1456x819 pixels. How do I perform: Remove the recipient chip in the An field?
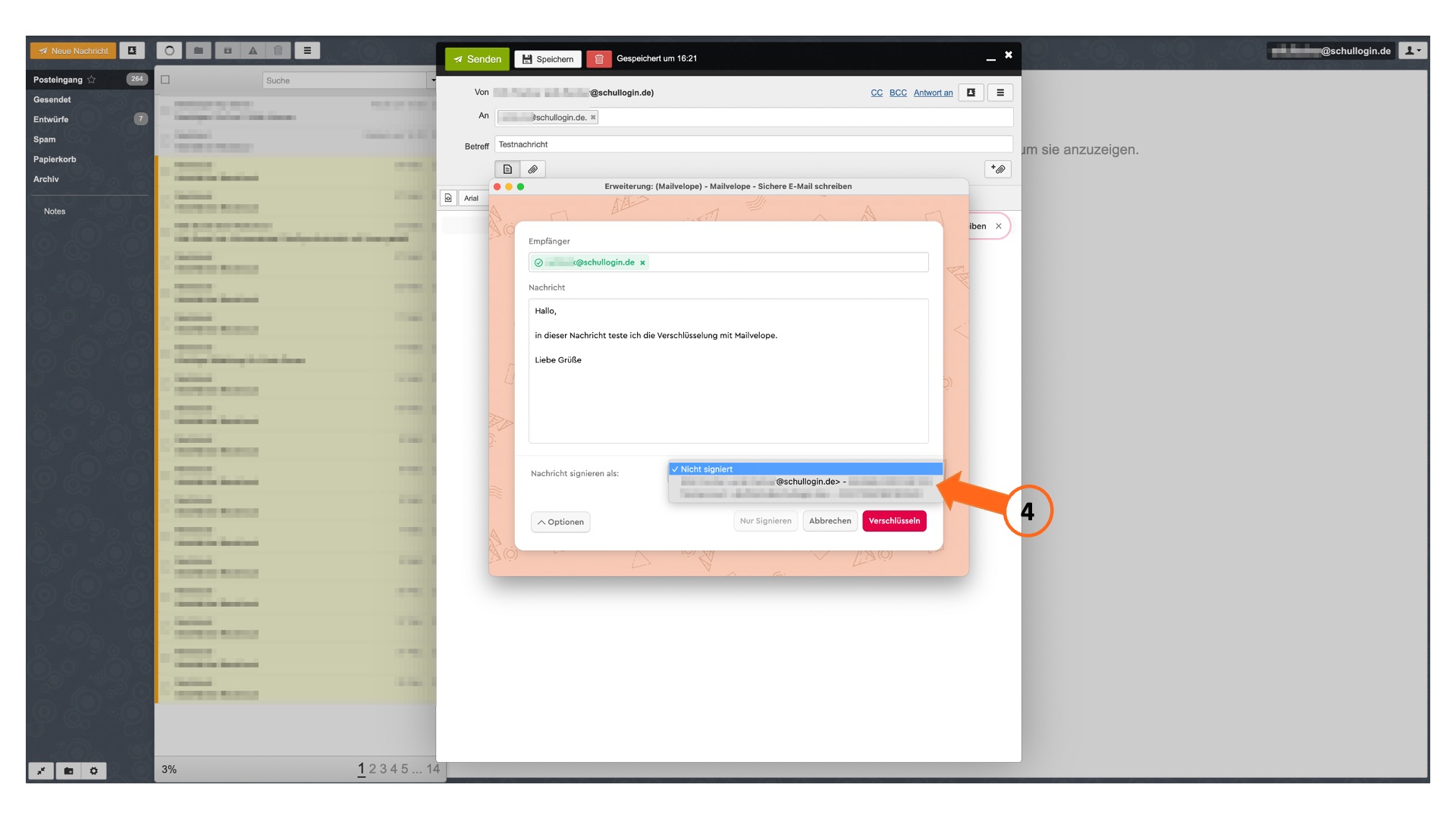tap(593, 118)
